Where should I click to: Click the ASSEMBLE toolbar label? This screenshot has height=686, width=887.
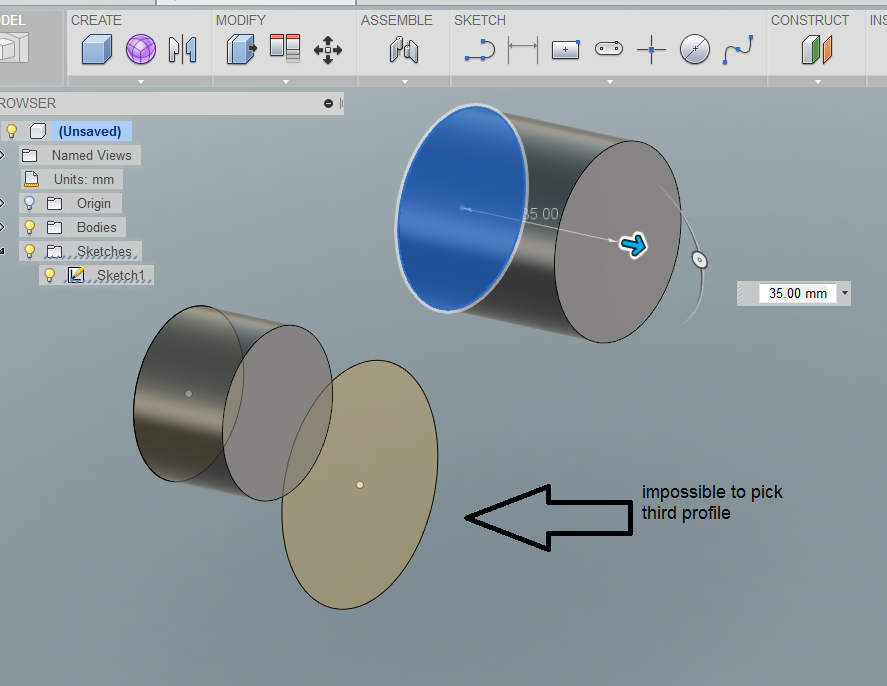(397, 20)
